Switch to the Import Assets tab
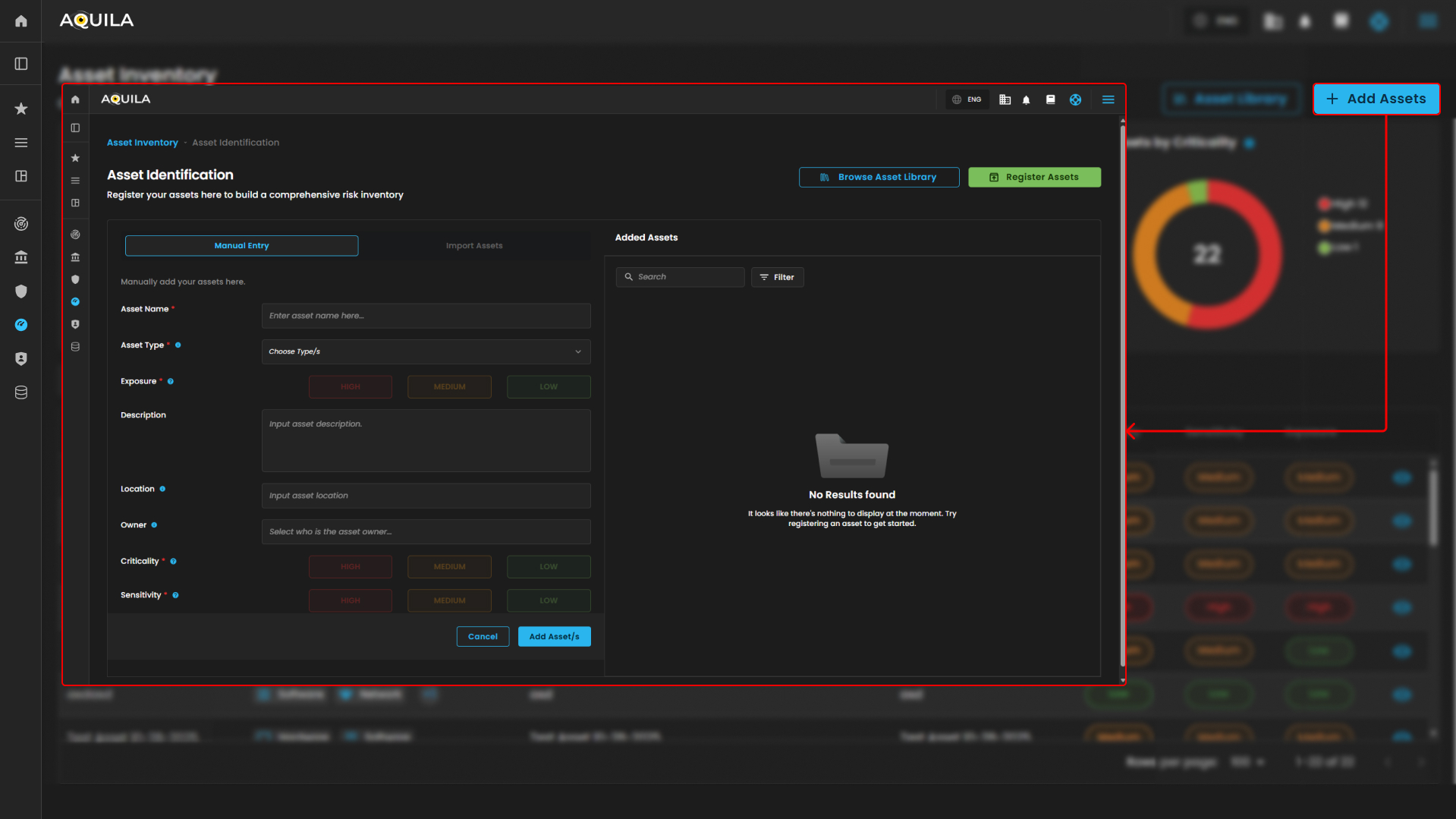The height and width of the screenshot is (819, 1456). pyautogui.click(x=474, y=246)
